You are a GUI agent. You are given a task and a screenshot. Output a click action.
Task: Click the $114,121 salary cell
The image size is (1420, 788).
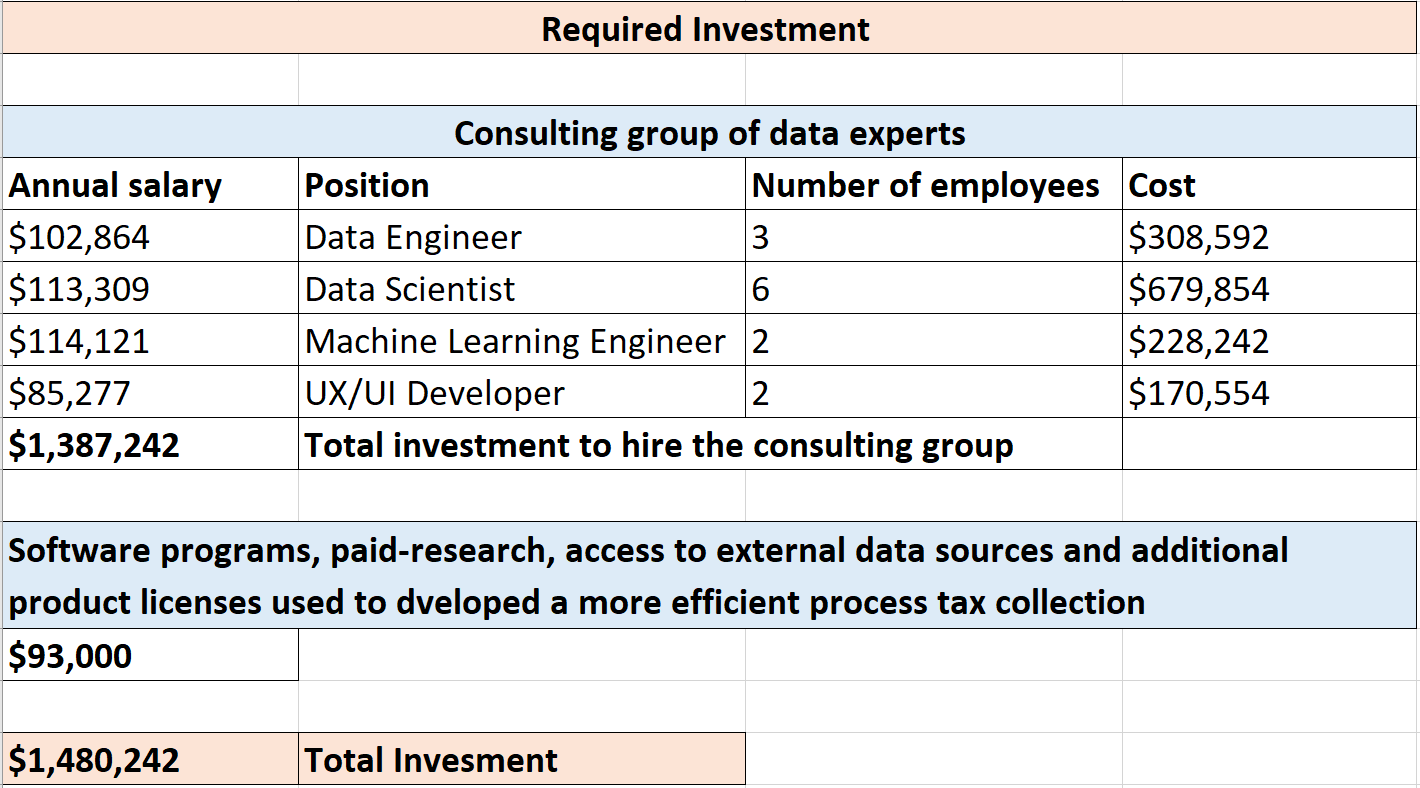click(80, 342)
